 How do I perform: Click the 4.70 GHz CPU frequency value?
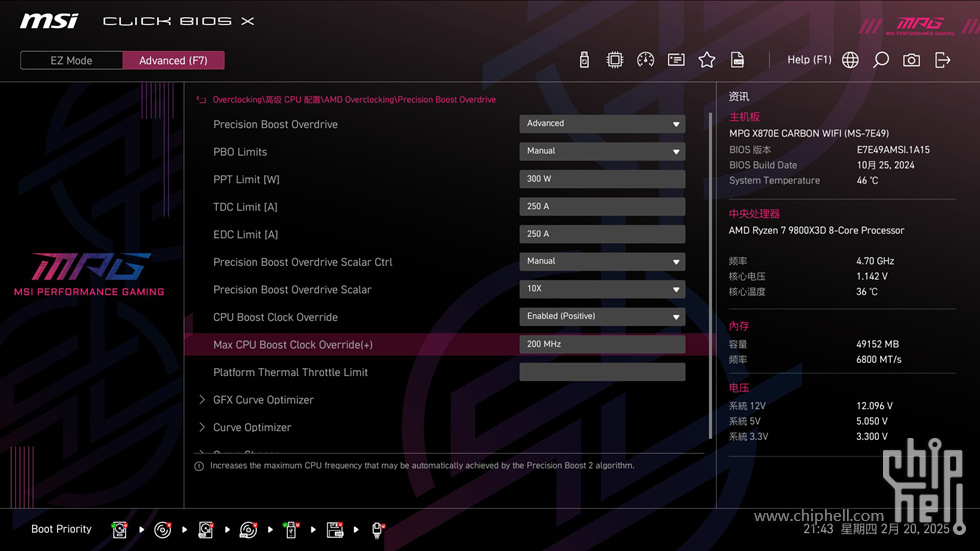tap(875, 261)
